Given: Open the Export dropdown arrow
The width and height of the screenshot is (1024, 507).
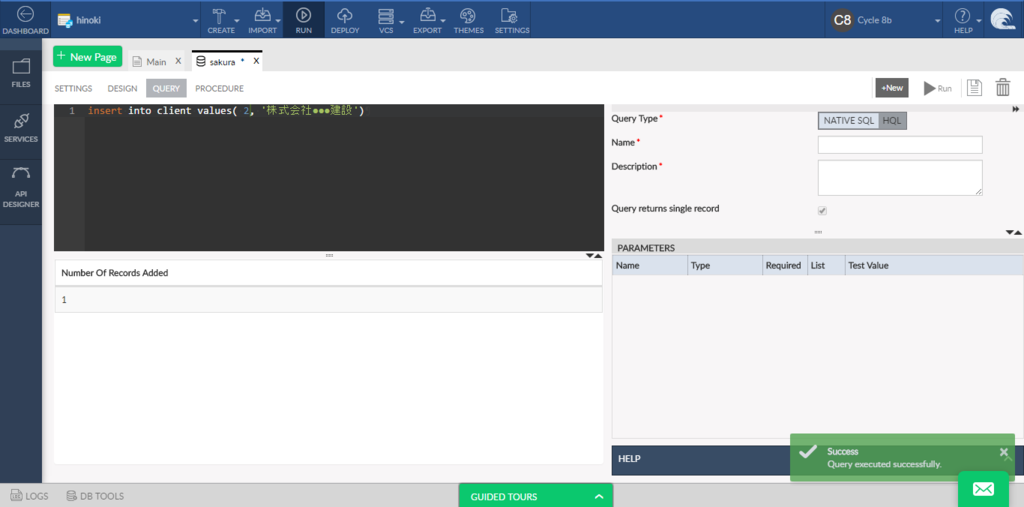Looking at the screenshot, I should pos(443,22).
